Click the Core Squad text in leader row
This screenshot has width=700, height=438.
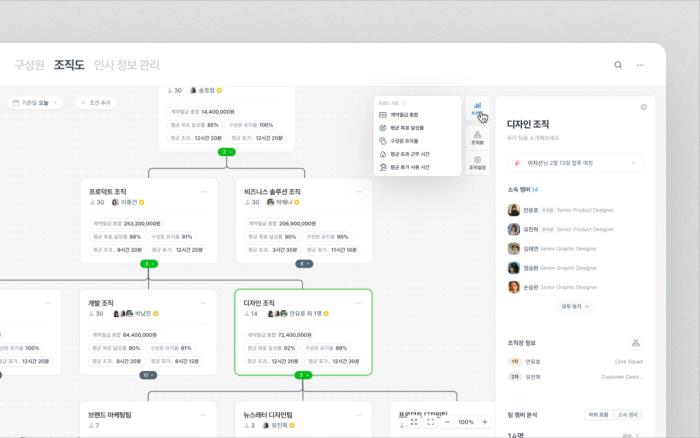629,362
